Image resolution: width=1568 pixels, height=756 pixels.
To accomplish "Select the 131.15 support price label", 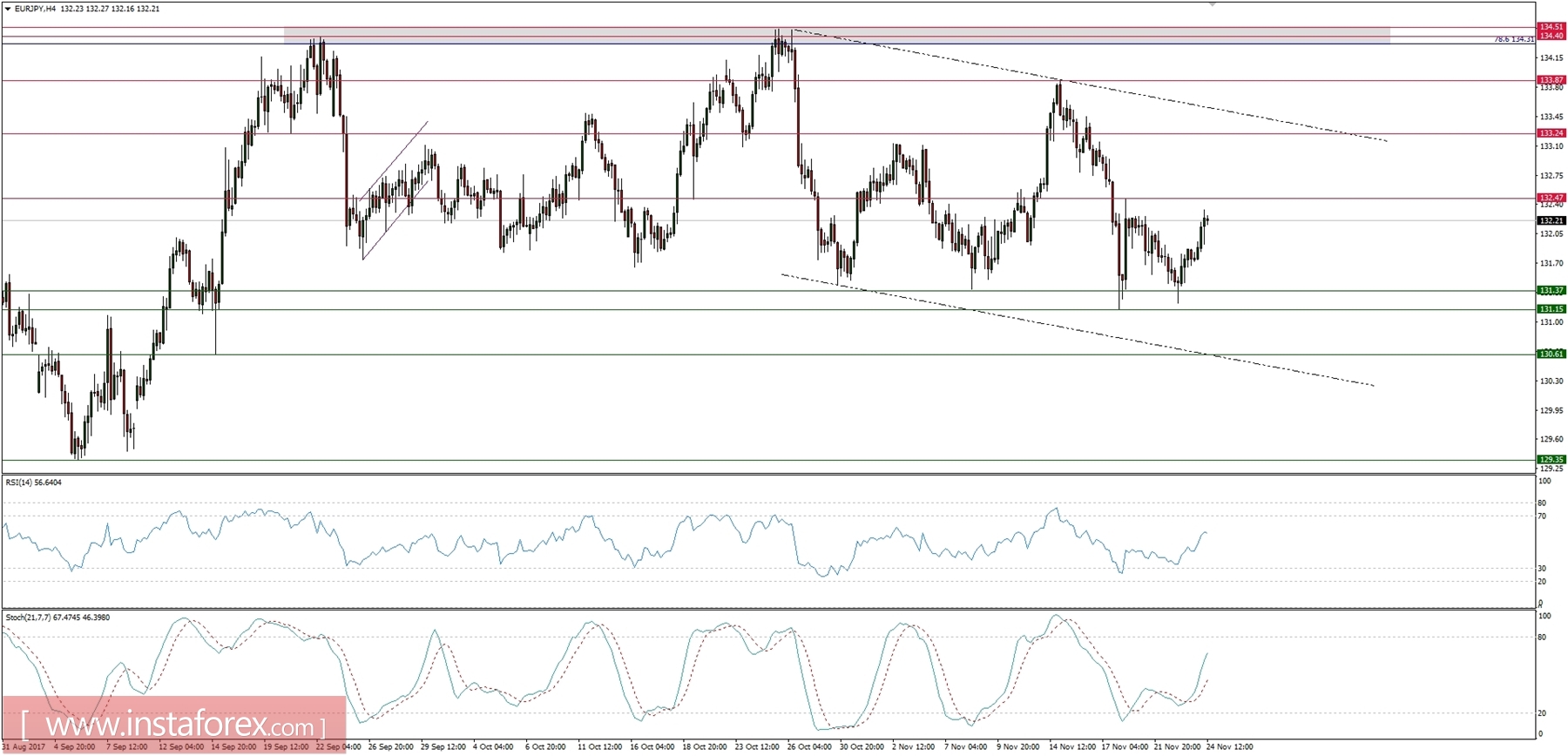I will click(x=1551, y=309).
